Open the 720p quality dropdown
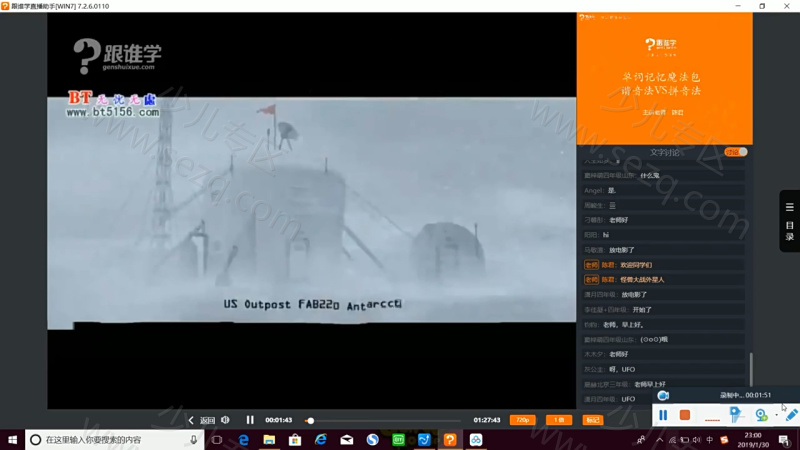This screenshot has height=450, width=800. pyautogui.click(x=522, y=420)
